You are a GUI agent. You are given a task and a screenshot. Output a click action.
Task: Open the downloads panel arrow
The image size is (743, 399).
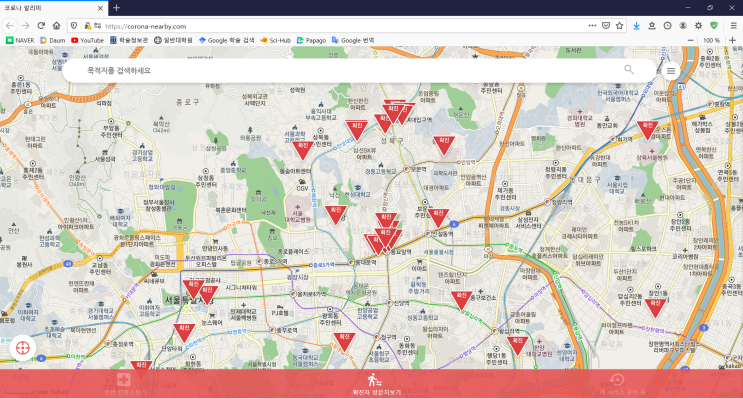pos(636,26)
